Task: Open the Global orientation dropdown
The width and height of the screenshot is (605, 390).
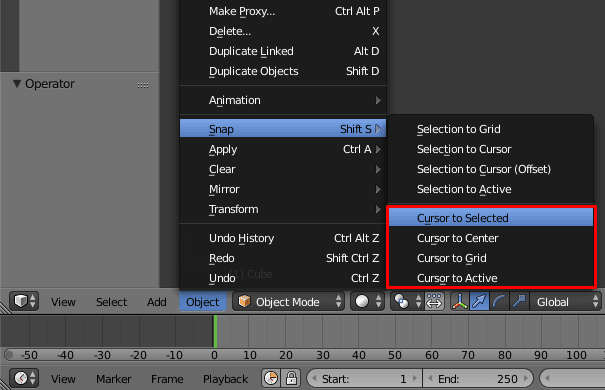Action: point(566,301)
